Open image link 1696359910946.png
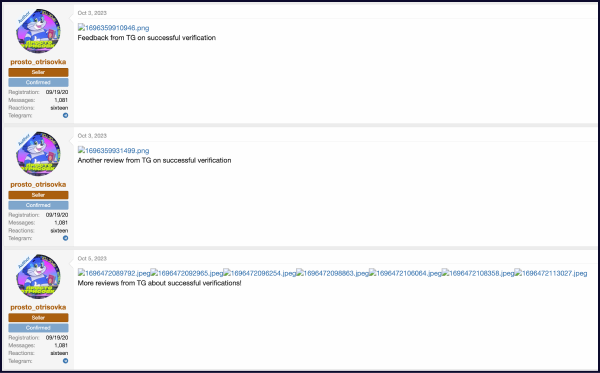This screenshot has width=600, height=373. pos(114,28)
